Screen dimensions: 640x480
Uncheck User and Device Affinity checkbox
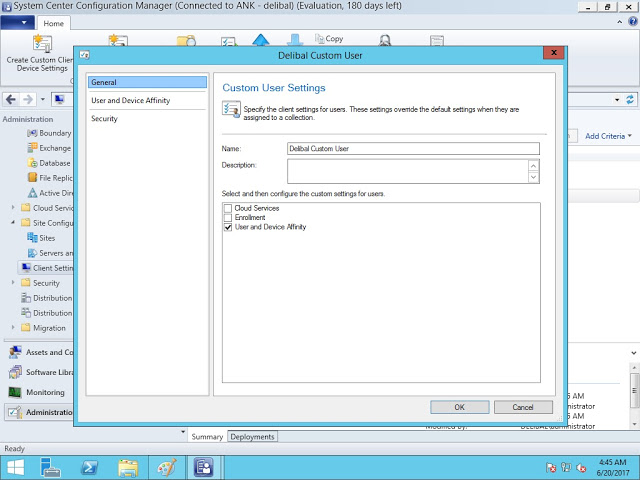228,227
